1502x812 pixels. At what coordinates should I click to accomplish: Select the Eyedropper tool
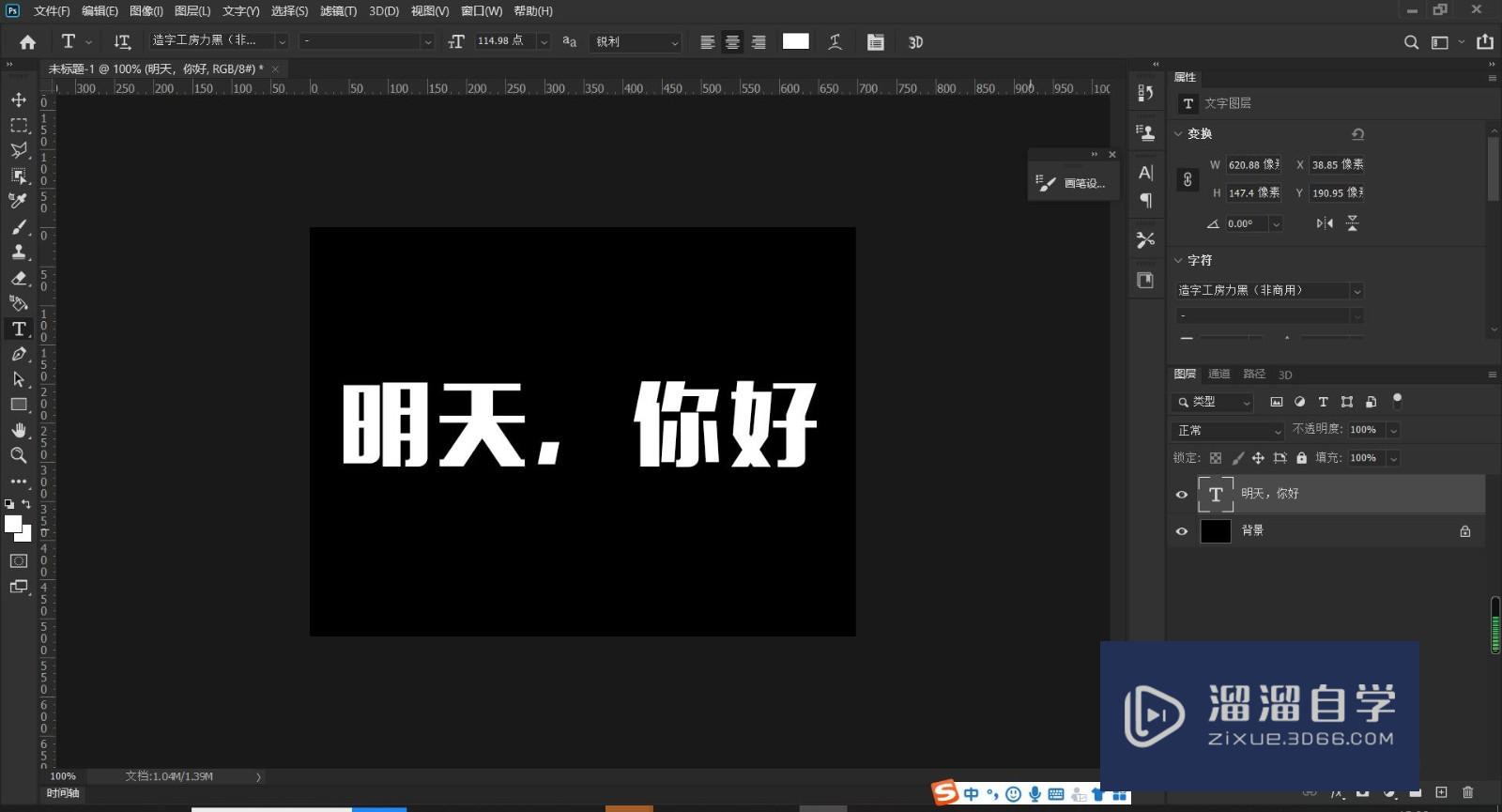[19, 201]
